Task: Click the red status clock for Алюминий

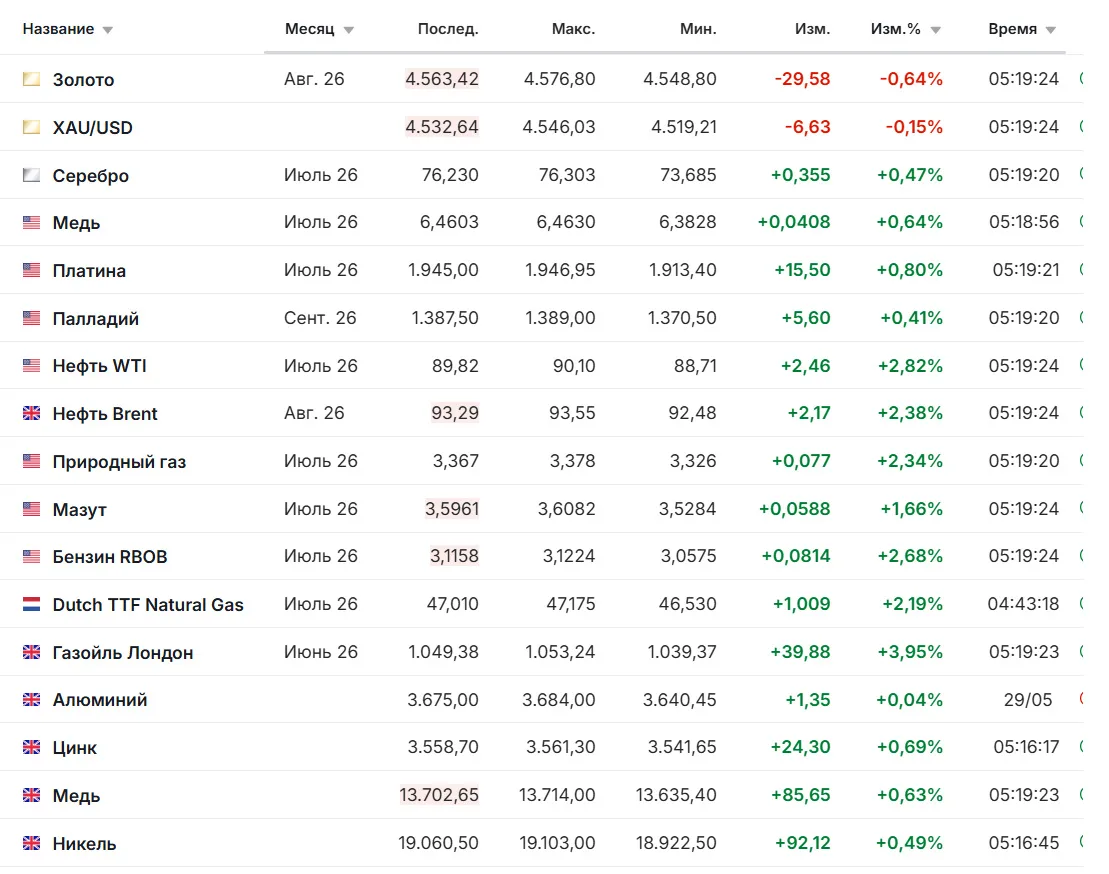Action: pyautogui.click(x=1081, y=699)
